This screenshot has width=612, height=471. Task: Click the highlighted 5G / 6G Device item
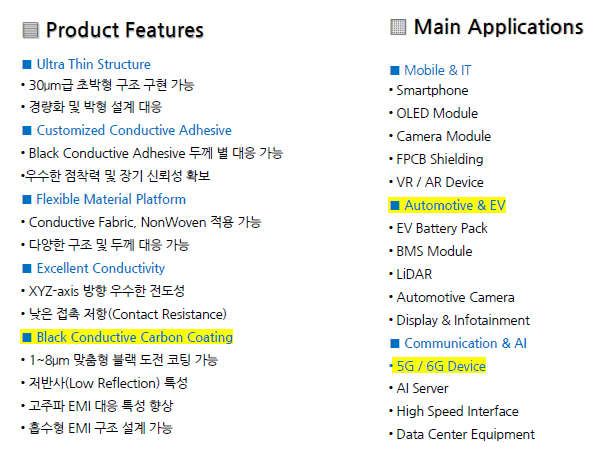(x=439, y=366)
